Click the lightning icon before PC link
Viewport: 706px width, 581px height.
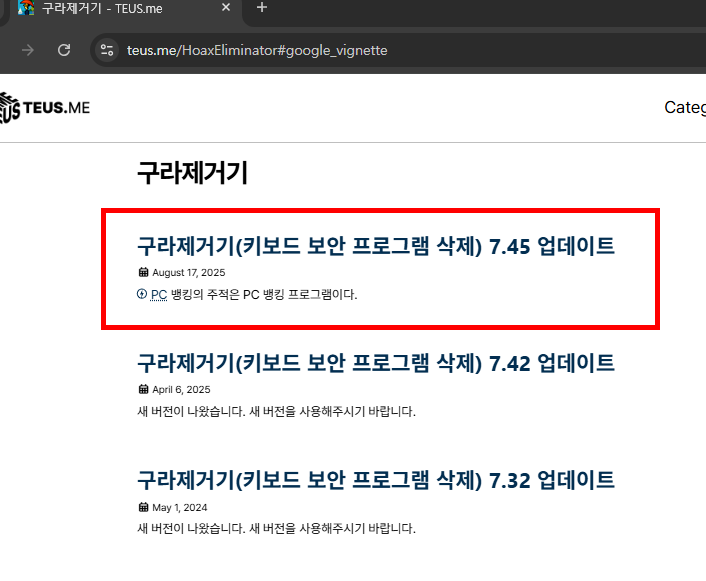click(x=142, y=294)
